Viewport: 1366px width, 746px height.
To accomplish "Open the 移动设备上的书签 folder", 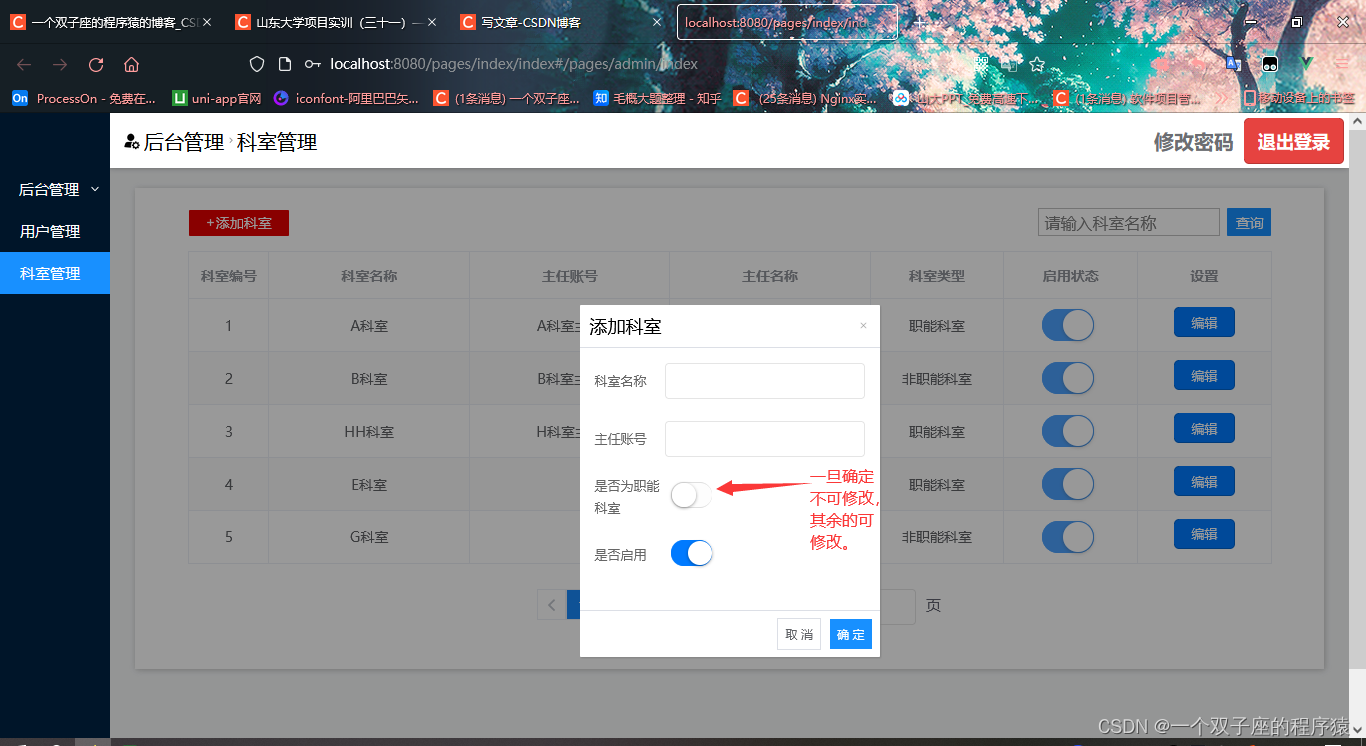I will click(1298, 98).
